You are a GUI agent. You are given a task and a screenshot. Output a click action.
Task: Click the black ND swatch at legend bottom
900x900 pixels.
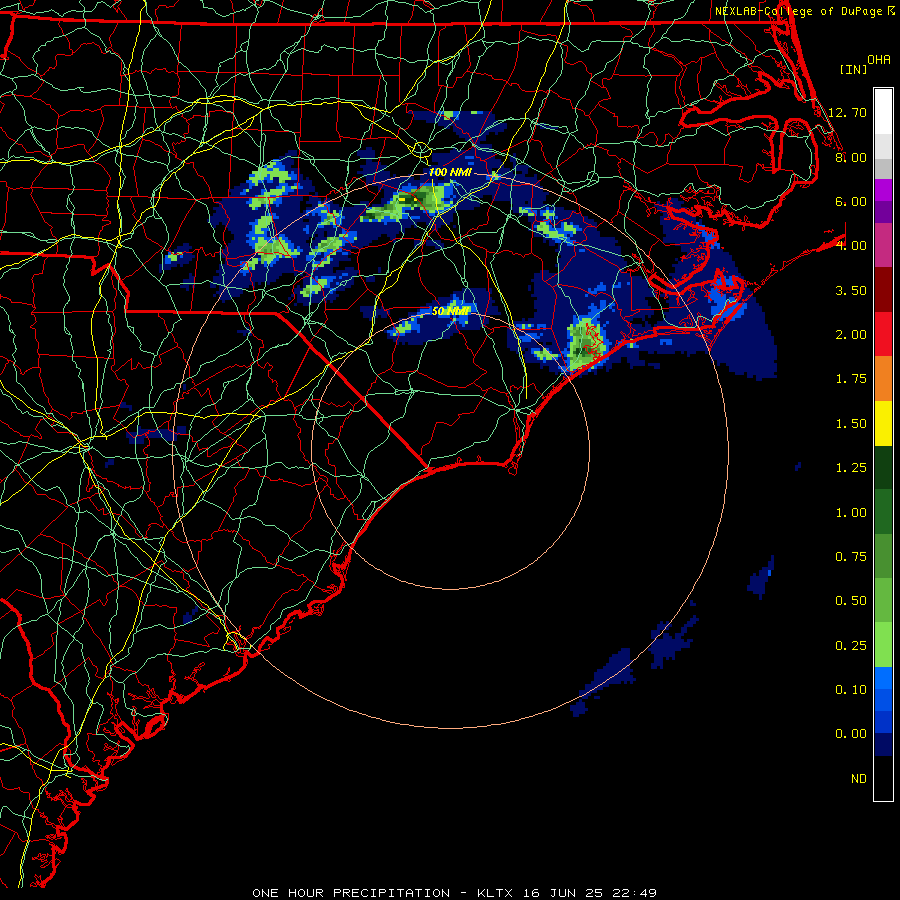[883, 778]
